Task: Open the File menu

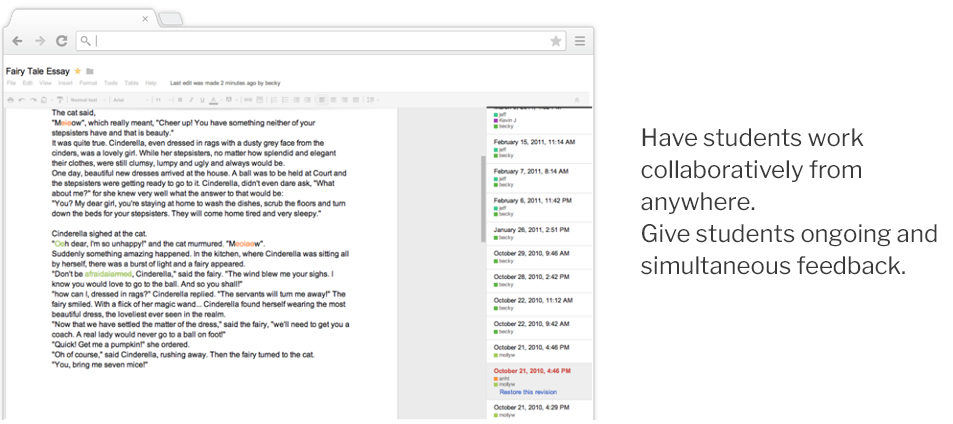Action: [10, 83]
